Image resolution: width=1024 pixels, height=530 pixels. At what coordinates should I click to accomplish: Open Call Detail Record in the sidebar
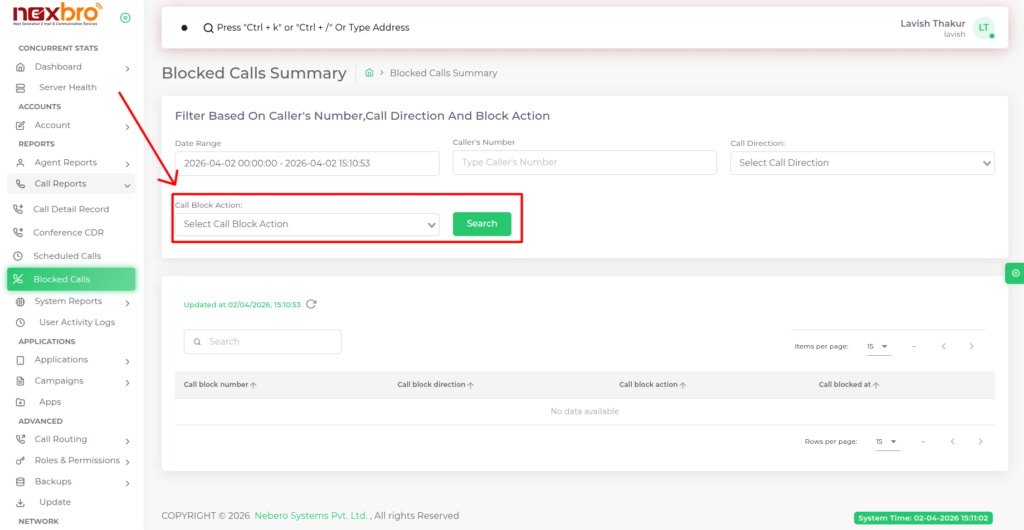pyautogui.click(x=70, y=209)
